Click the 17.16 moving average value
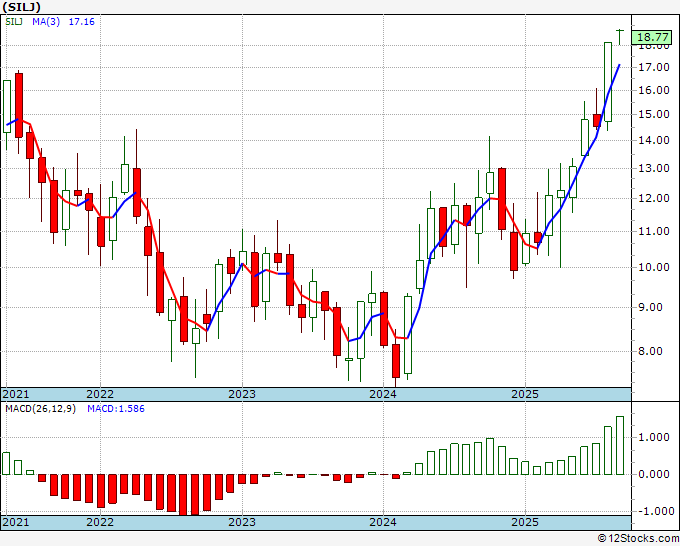 pos(82,22)
